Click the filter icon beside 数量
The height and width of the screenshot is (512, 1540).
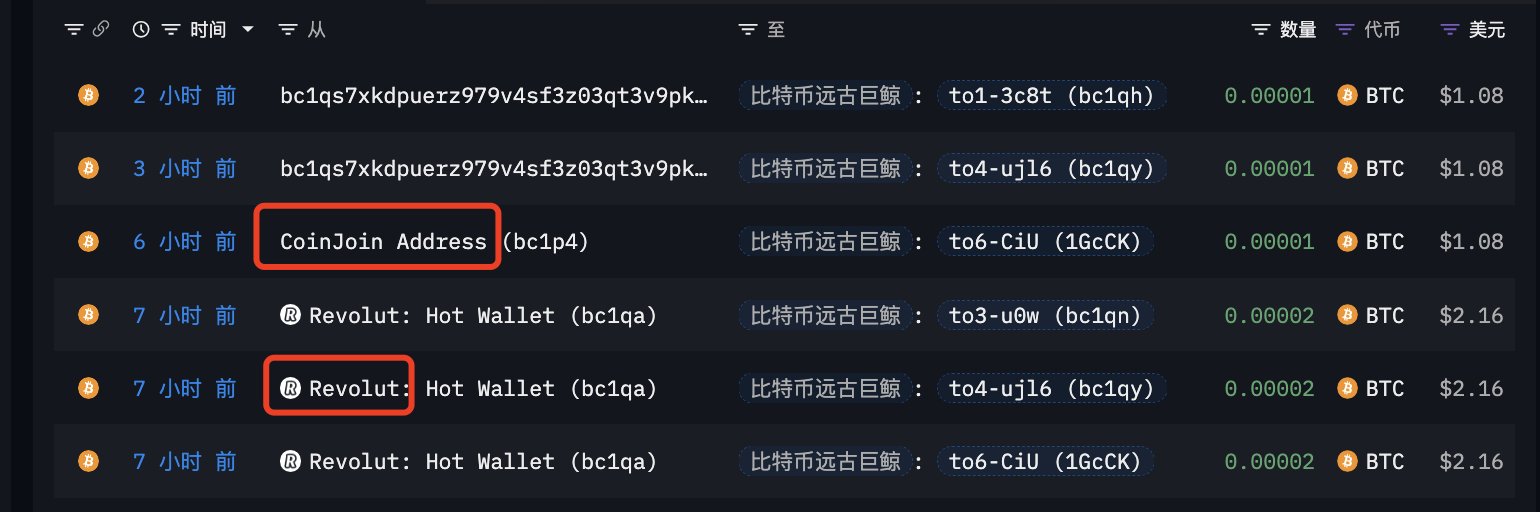[1261, 30]
